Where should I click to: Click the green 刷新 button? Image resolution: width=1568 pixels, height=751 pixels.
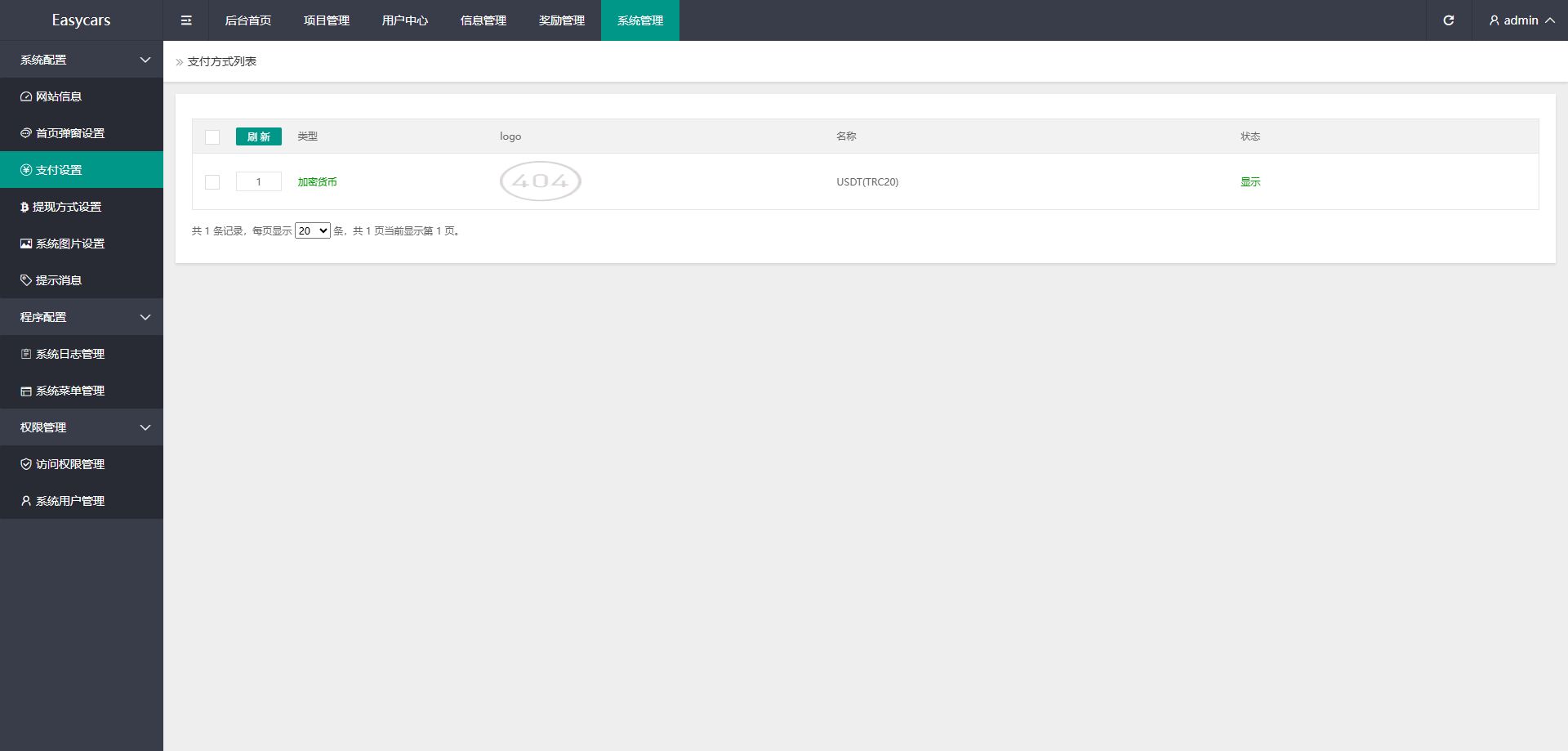[x=259, y=136]
